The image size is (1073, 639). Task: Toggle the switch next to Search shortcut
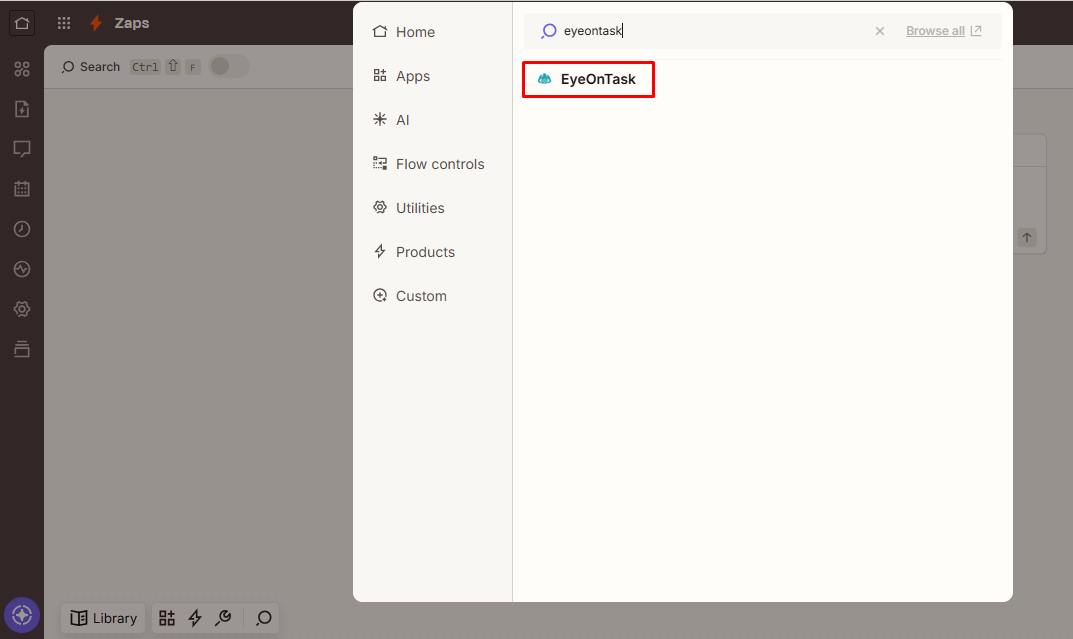(x=228, y=67)
